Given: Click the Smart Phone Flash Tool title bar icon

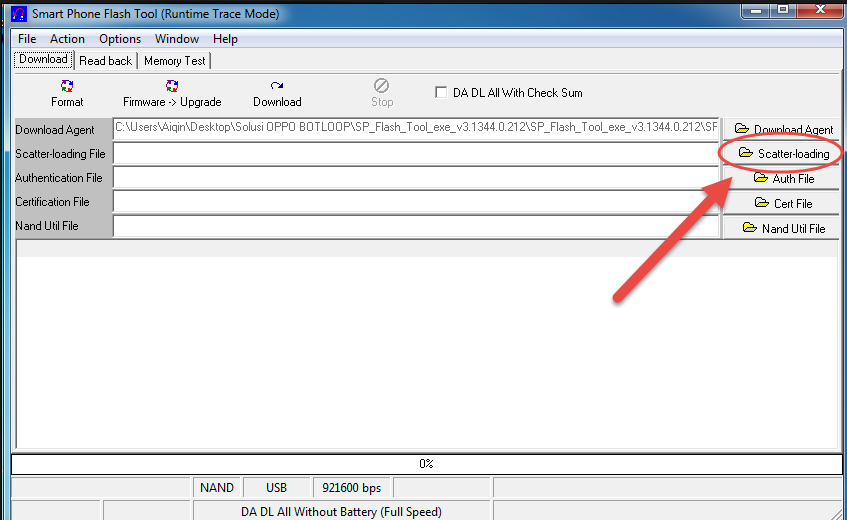Looking at the screenshot, I should [x=19, y=13].
